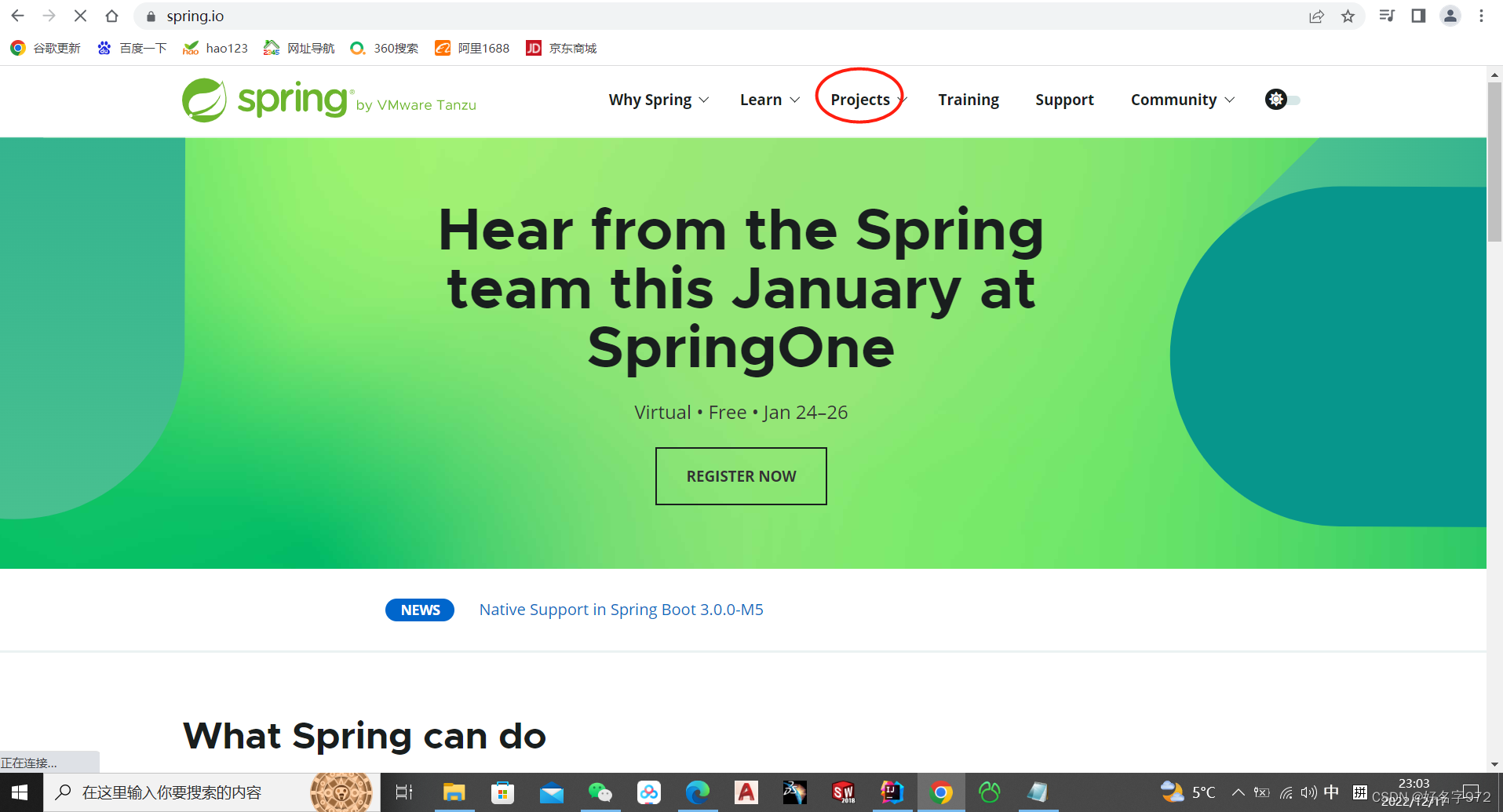Open the weather widget showing 5°C
The height and width of the screenshot is (812, 1503).
tap(1188, 792)
